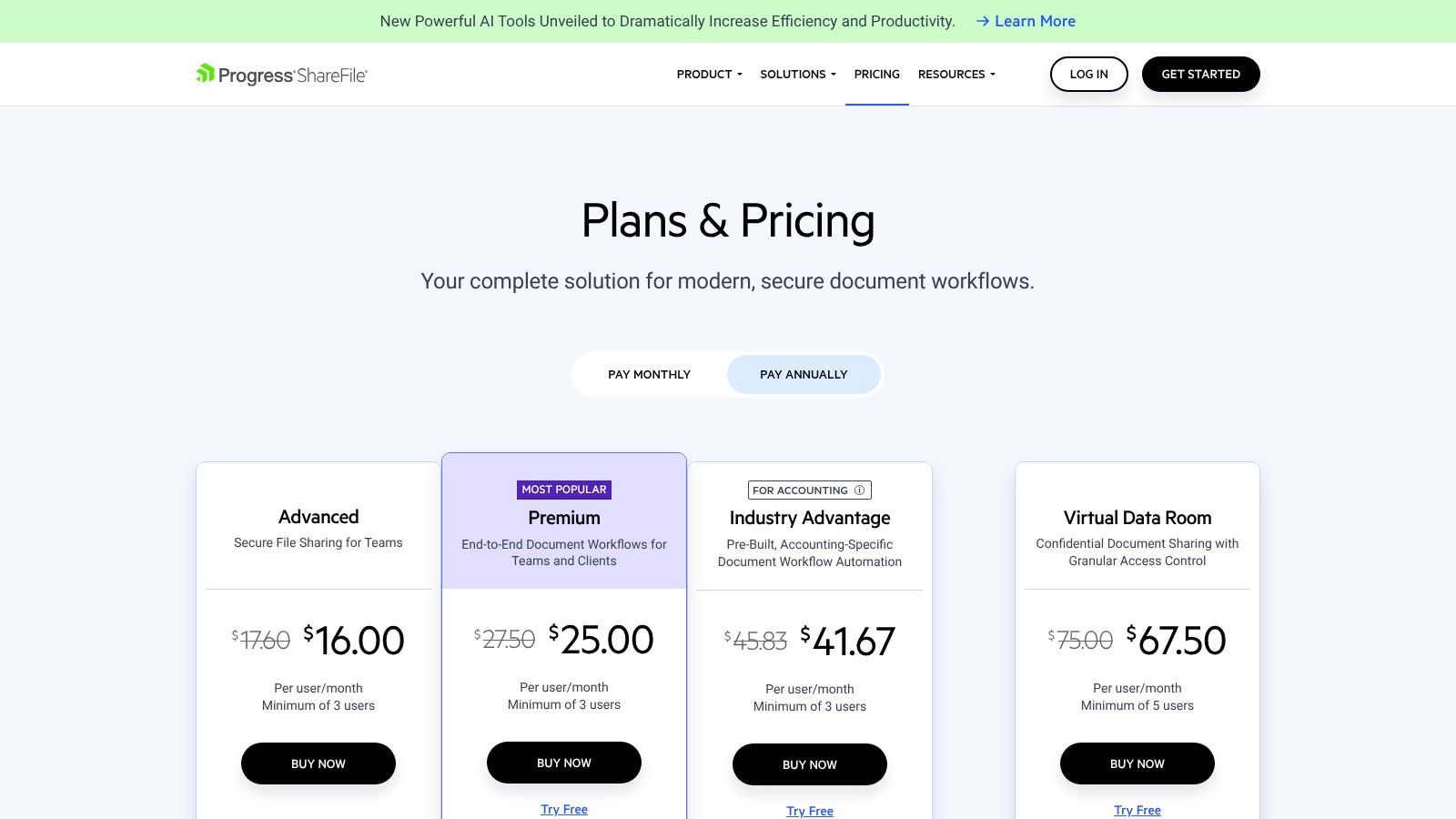Open the Solutions dropdown menu
The height and width of the screenshot is (819, 1456).
797,75
